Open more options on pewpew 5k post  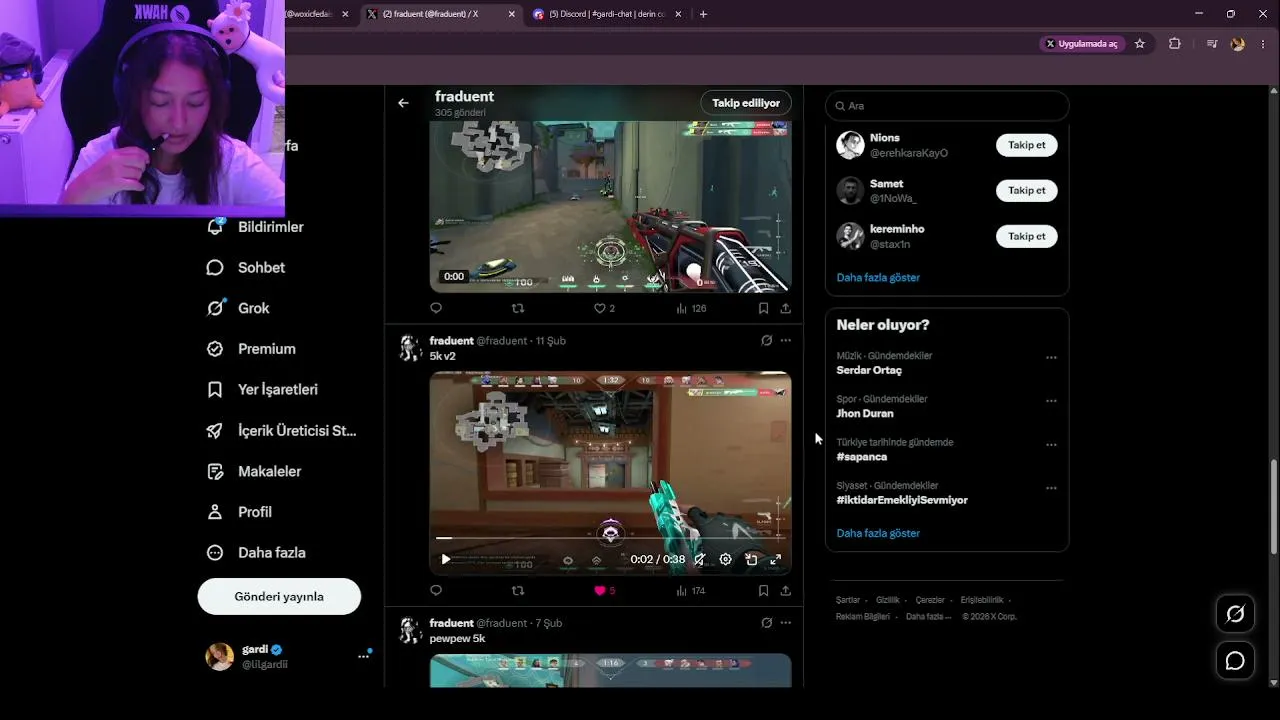786,623
